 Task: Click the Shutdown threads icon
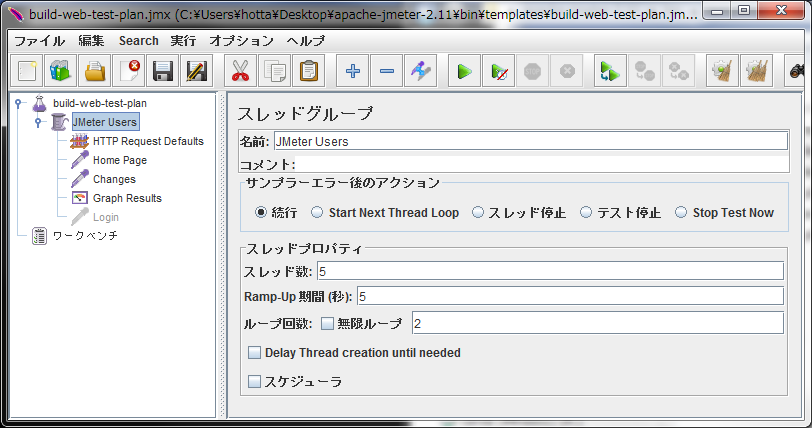pos(567,71)
